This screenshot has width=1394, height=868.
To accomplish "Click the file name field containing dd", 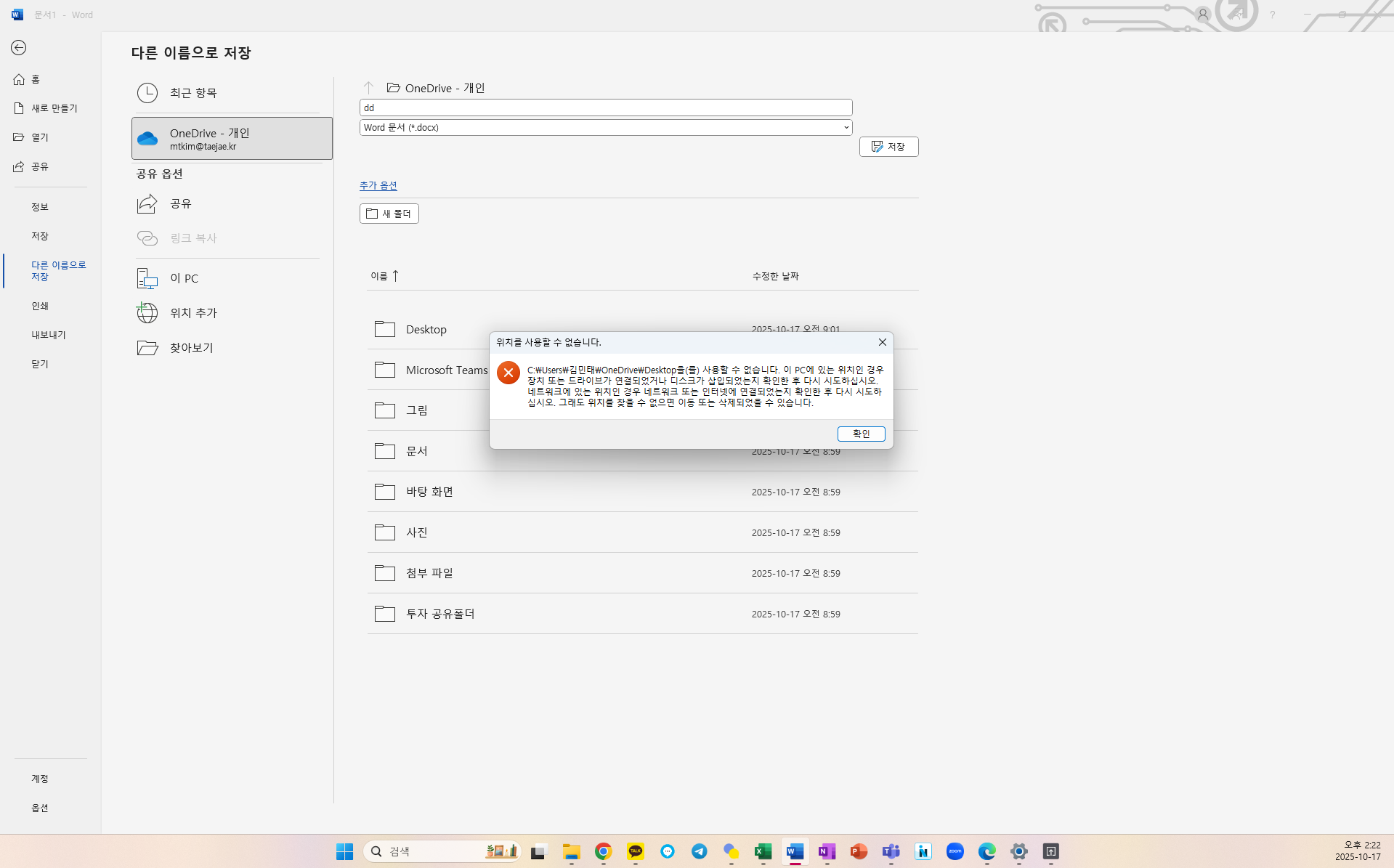I will click(x=606, y=108).
